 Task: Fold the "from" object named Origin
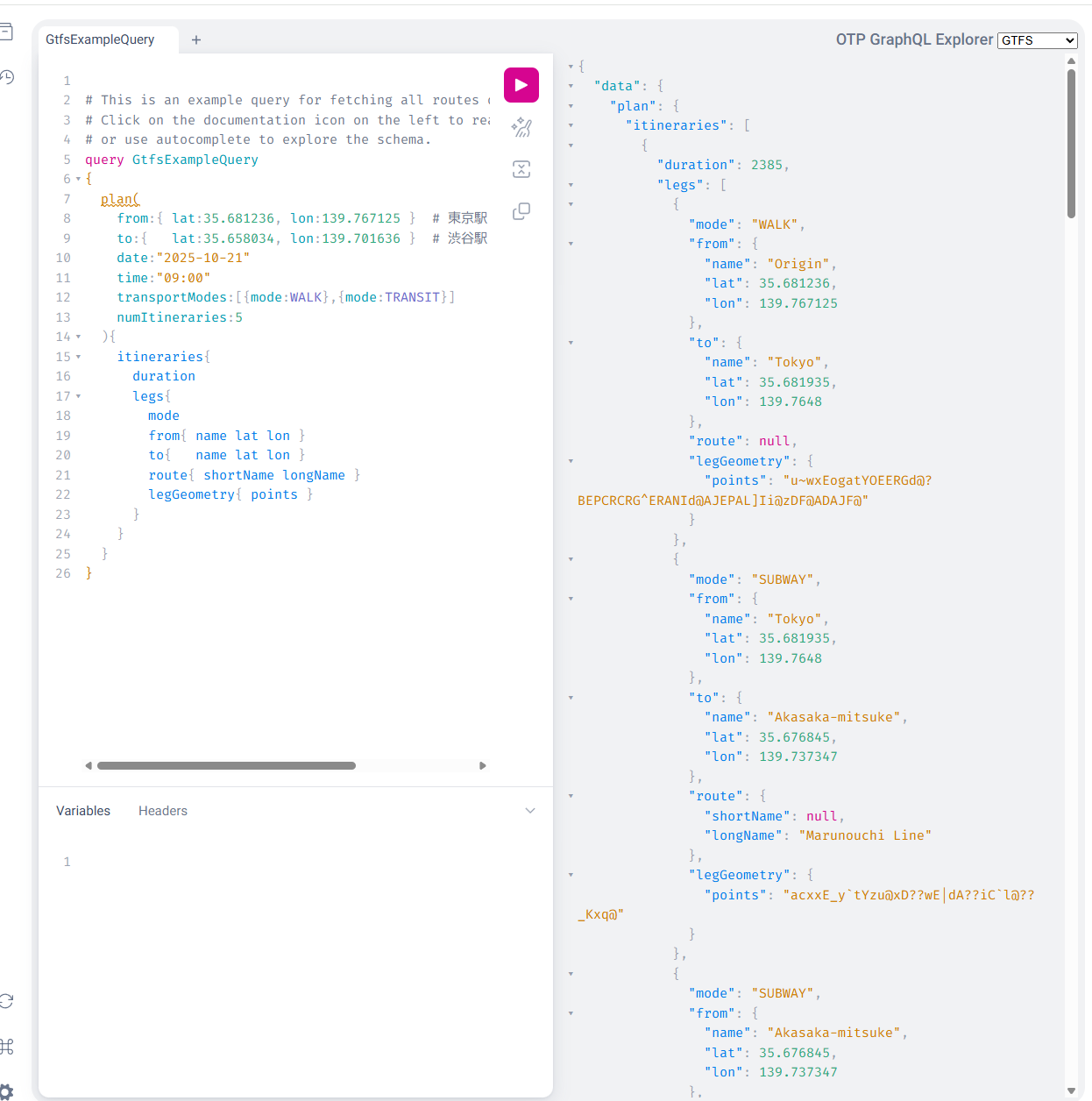point(571,244)
